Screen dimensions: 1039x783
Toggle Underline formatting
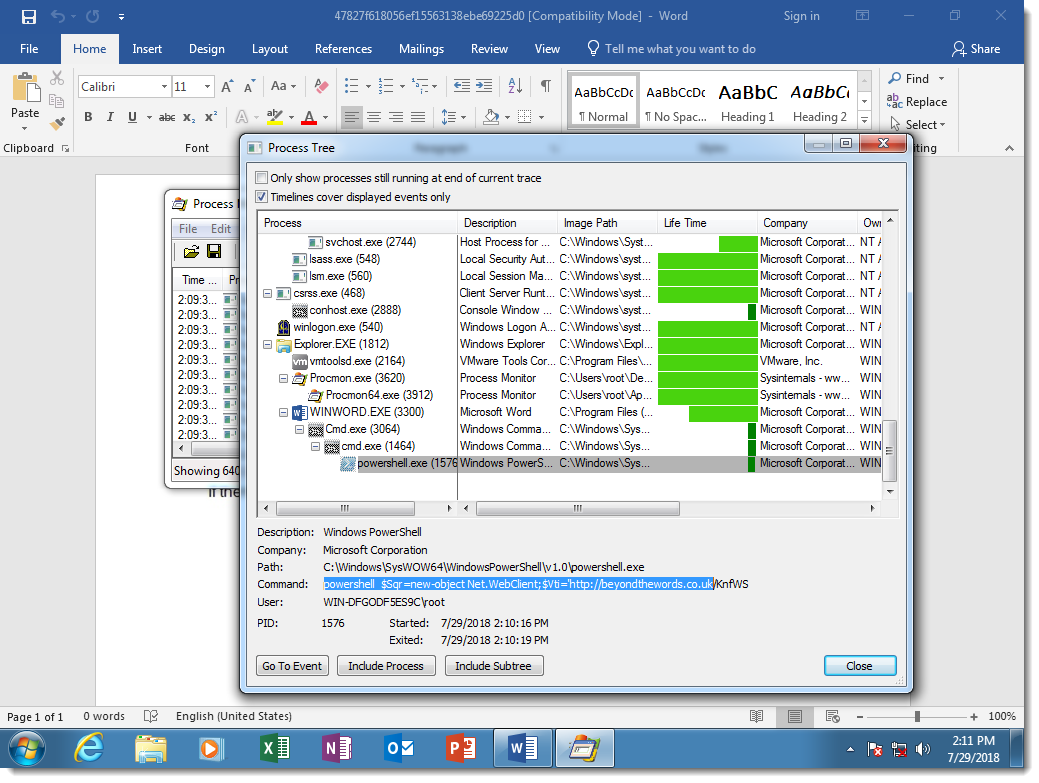coord(132,117)
